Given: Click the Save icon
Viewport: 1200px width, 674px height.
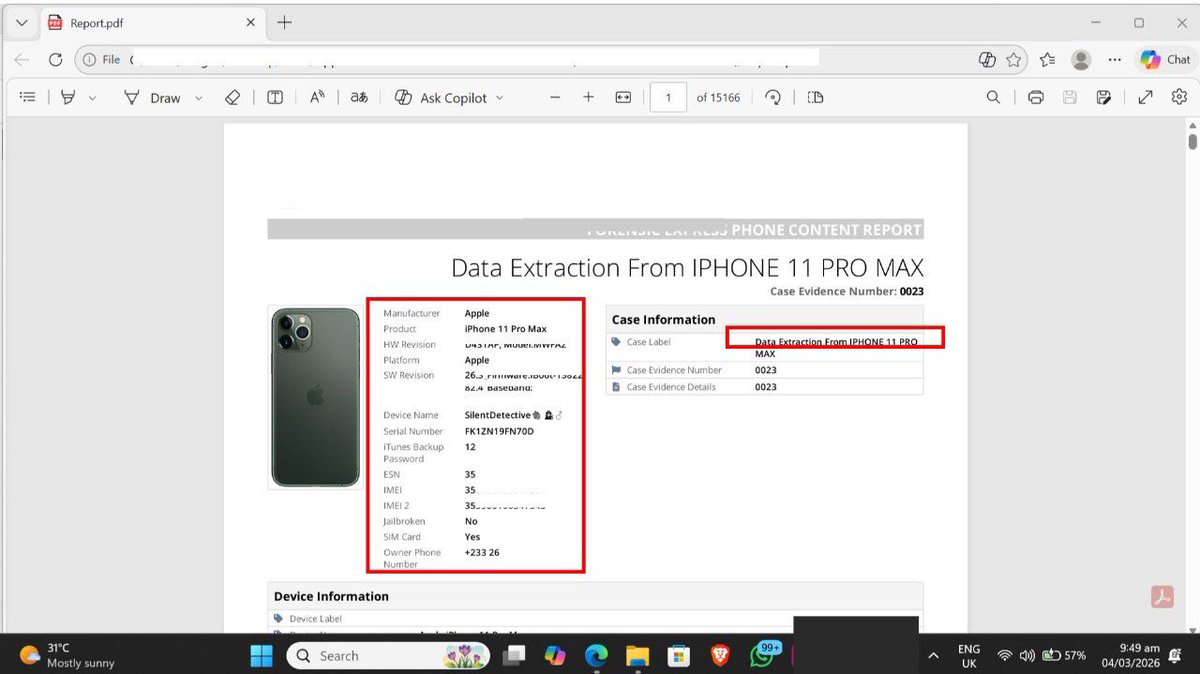Looking at the screenshot, I should pyautogui.click(x=1070, y=97).
